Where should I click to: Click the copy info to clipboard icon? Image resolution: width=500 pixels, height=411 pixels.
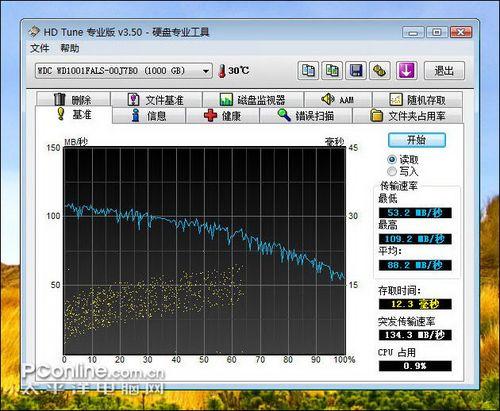pos(308,70)
